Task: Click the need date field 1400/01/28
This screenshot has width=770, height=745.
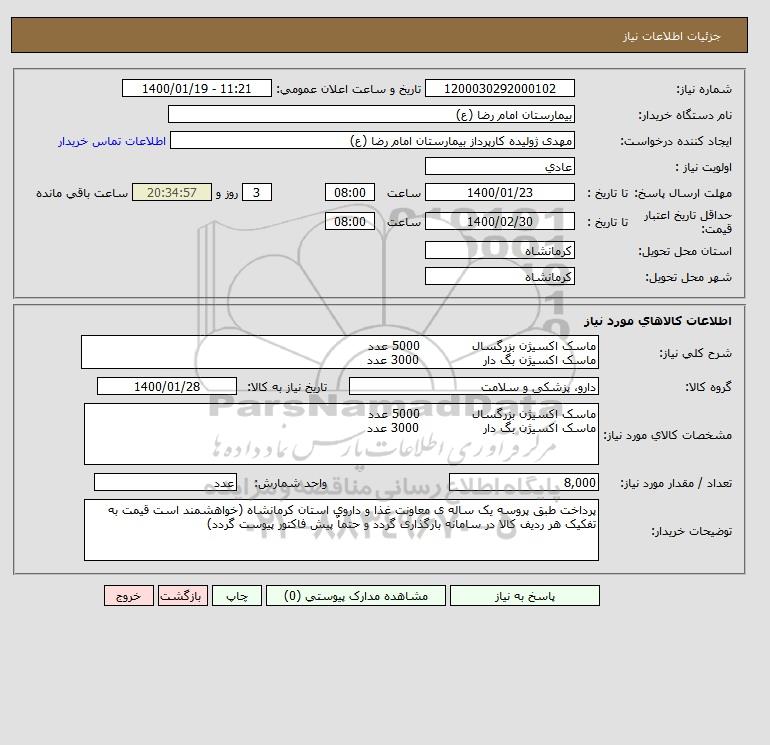Action: coord(167,386)
